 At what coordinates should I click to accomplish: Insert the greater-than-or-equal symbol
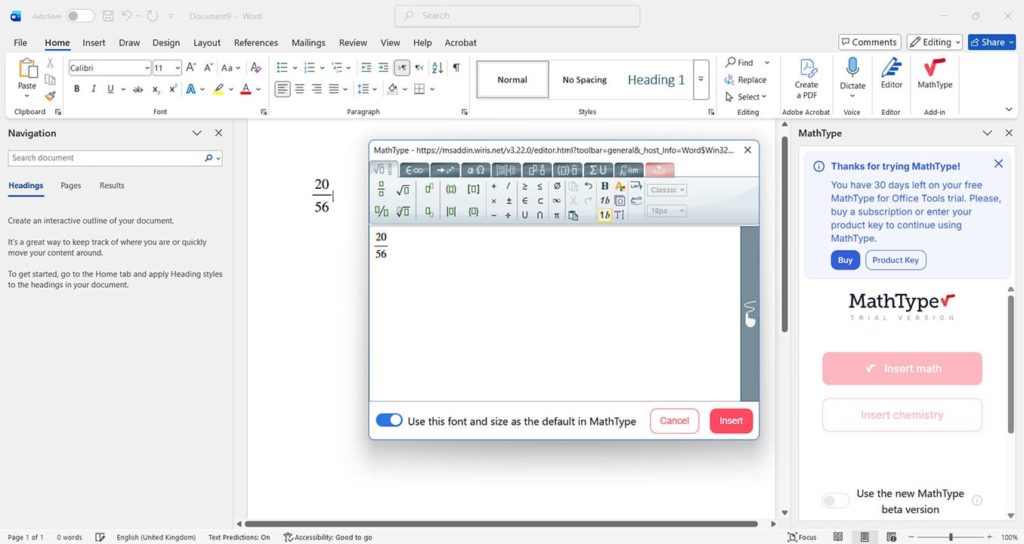[x=524, y=187]
